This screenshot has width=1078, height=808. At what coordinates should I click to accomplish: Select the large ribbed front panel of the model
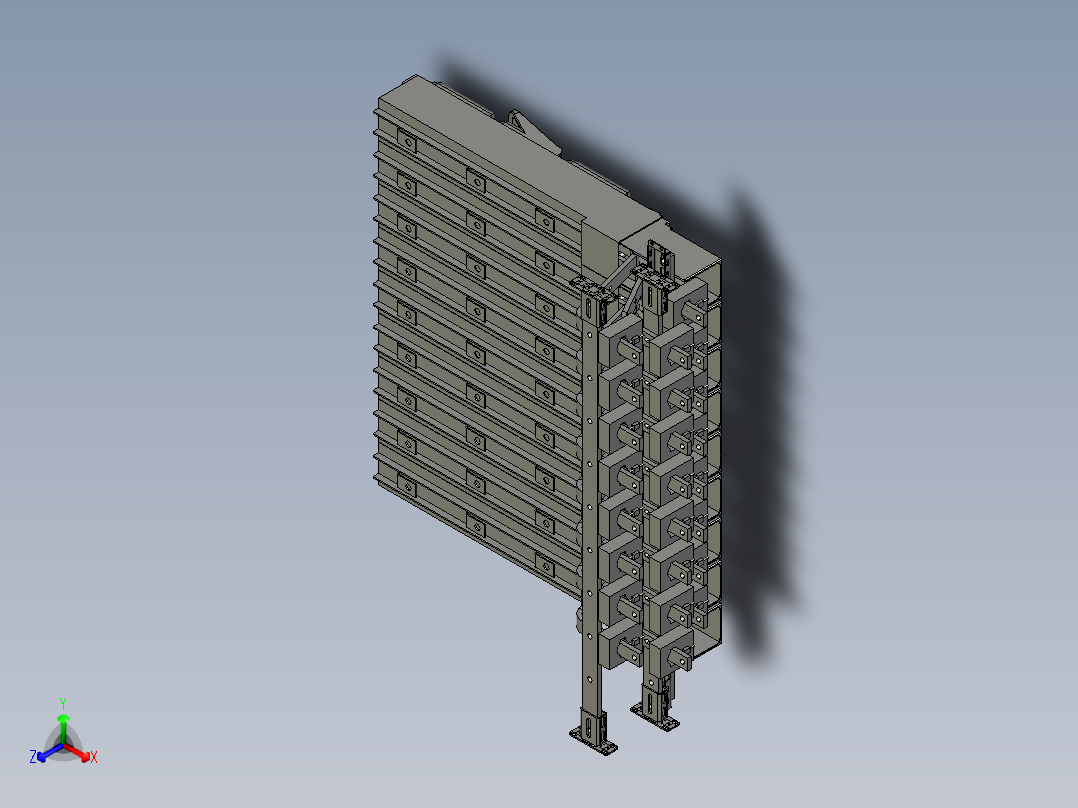coord(478,351)
